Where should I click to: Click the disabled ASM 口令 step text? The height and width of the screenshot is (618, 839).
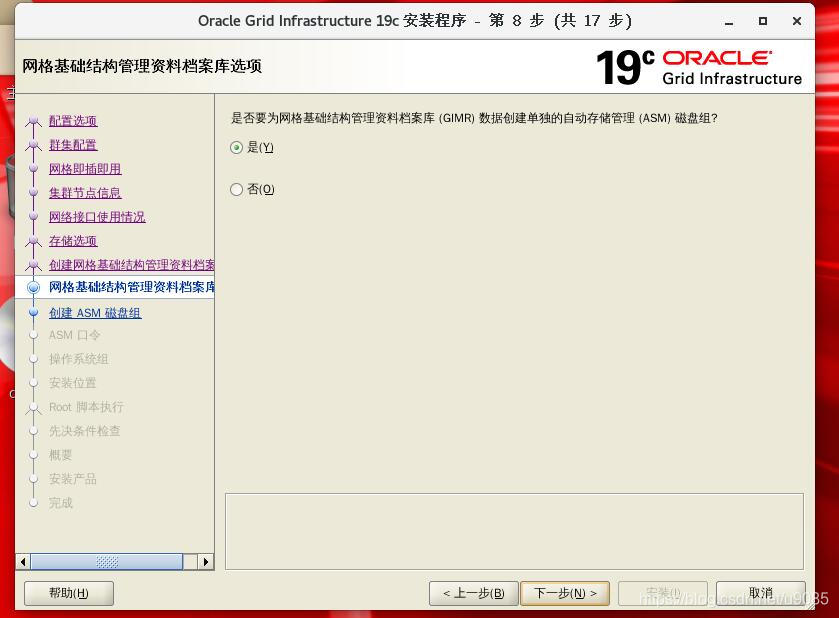click(x=74, y=335)
